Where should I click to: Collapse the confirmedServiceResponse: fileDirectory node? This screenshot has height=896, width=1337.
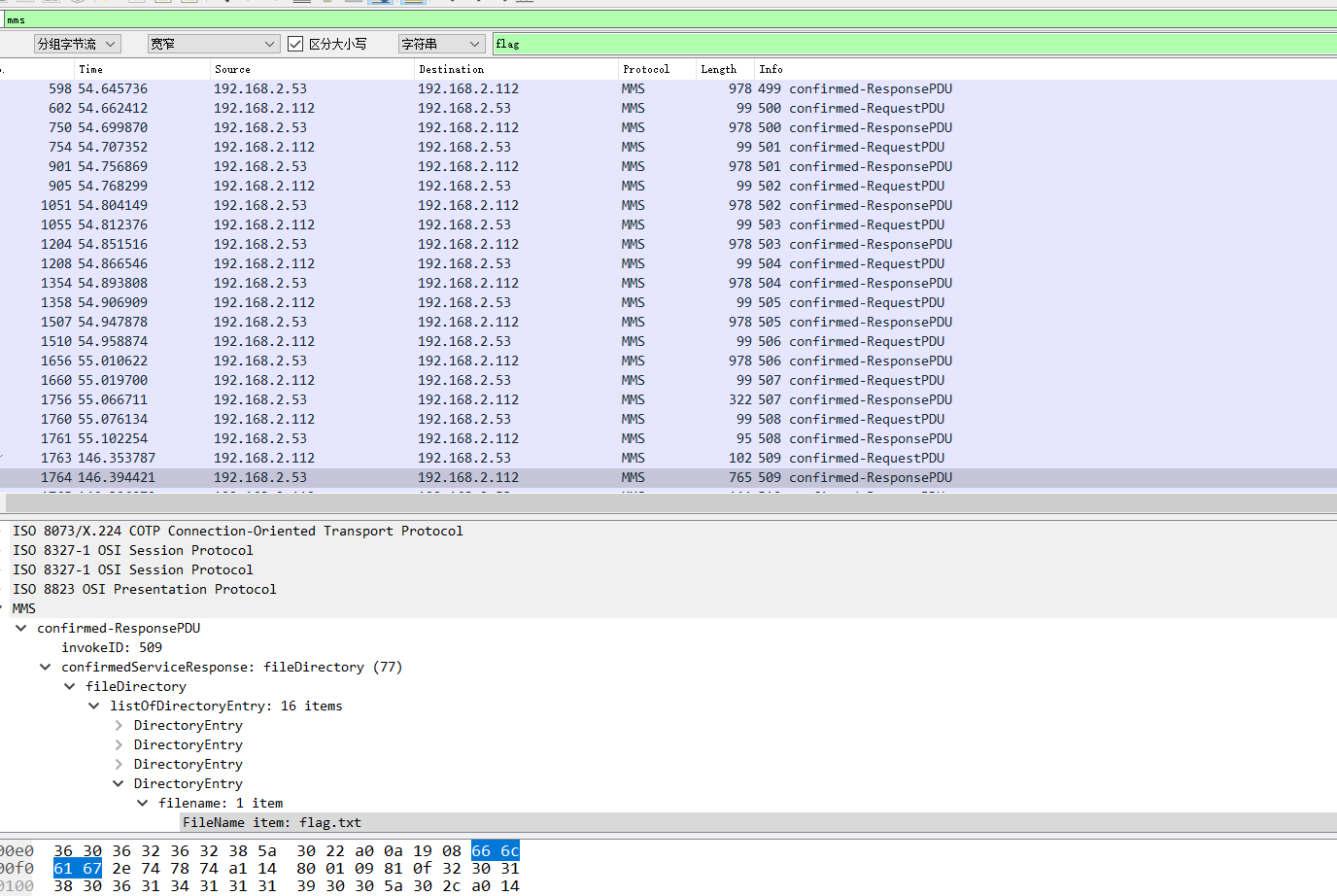click(x=45, y=667)
